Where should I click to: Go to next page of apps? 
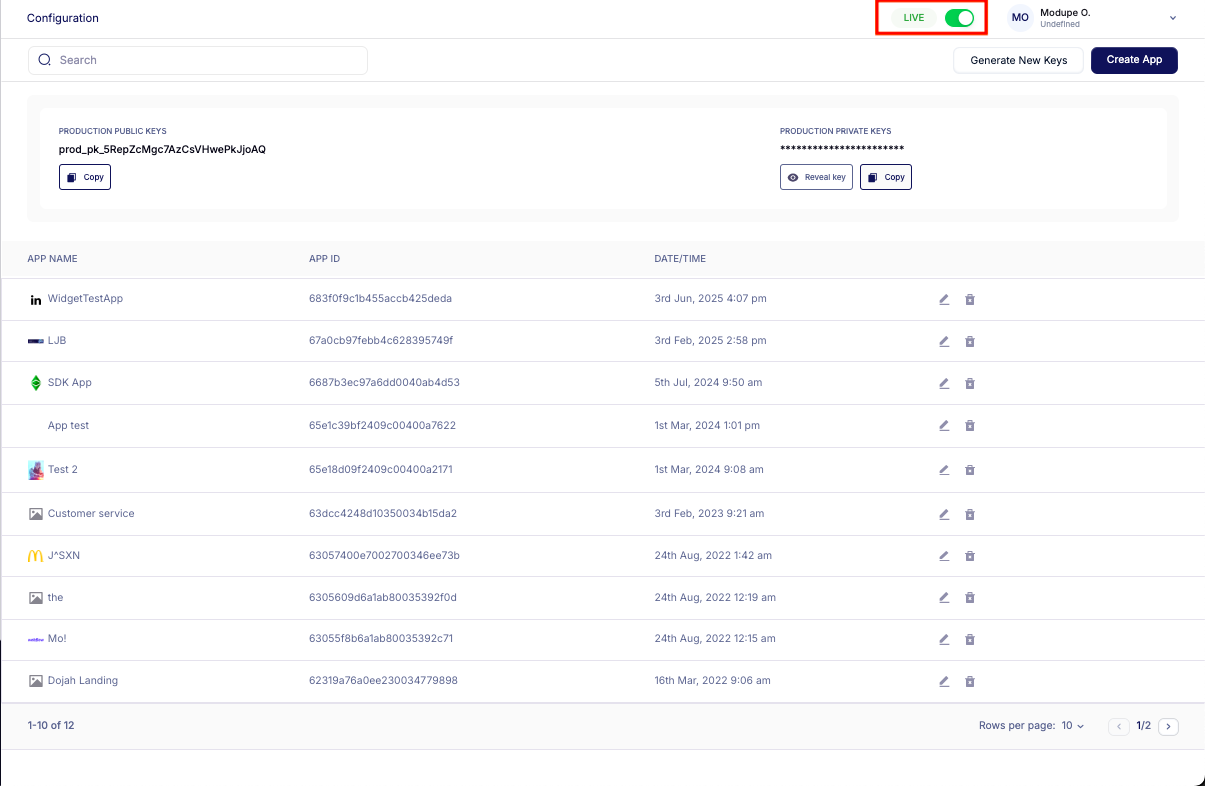(1168, 727)
